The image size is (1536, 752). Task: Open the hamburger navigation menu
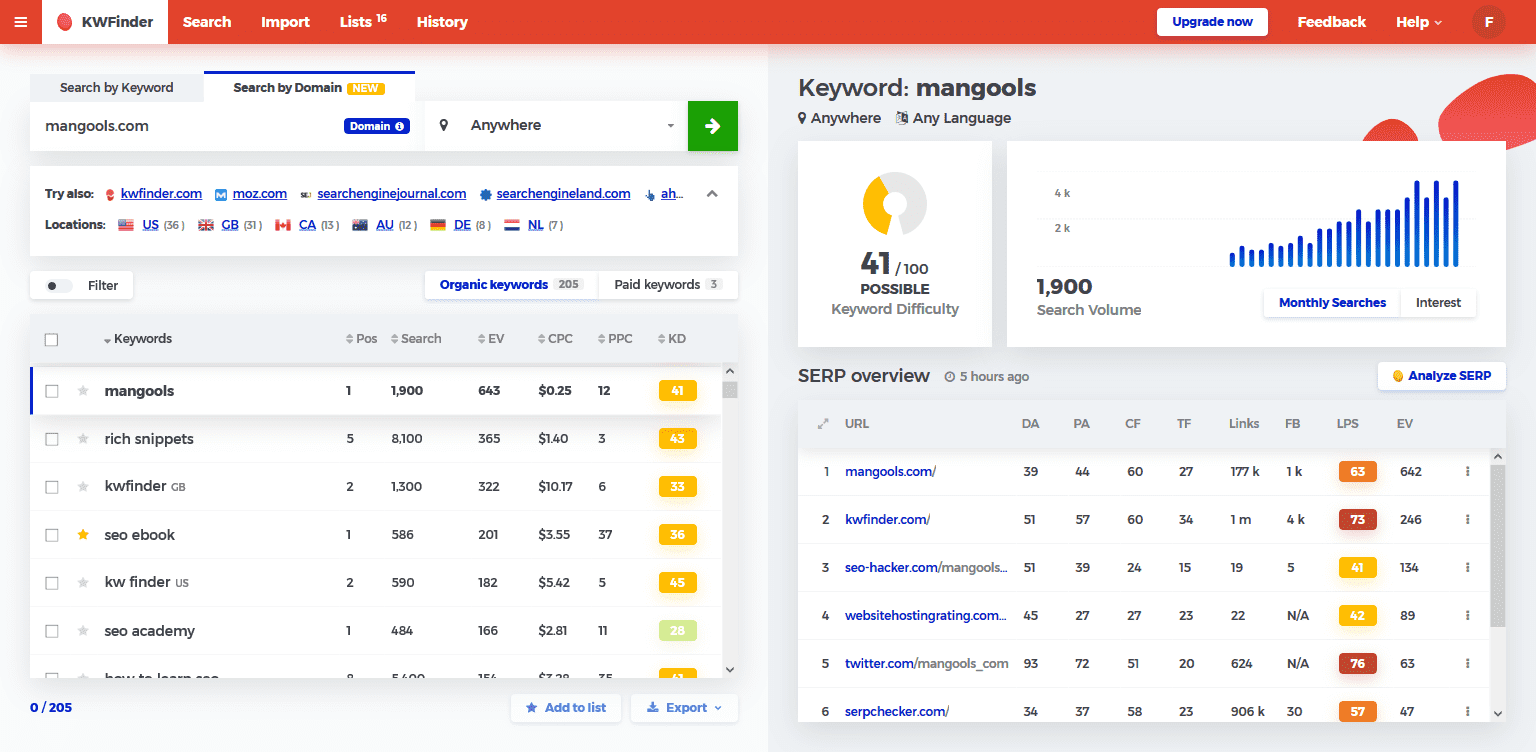[x=20, y=21]
